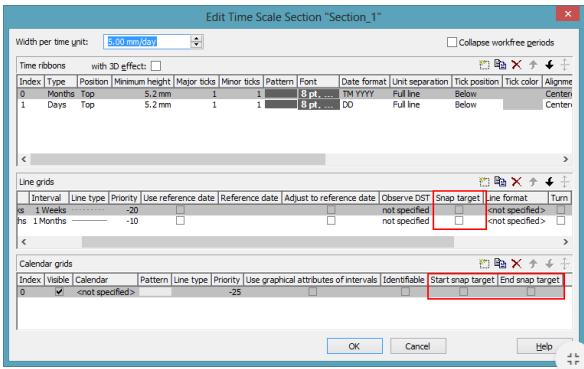584x369 pixels.
Task: Click the Width per time unit field
Action: pyautogui.click(x=147, y=42)
